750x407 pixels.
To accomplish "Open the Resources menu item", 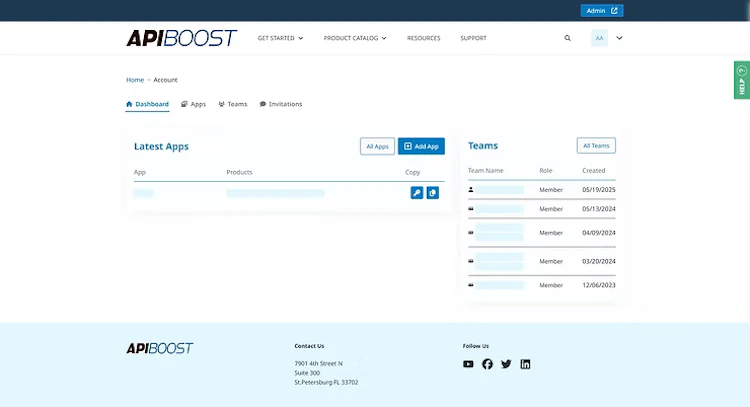I will point(423,38).
